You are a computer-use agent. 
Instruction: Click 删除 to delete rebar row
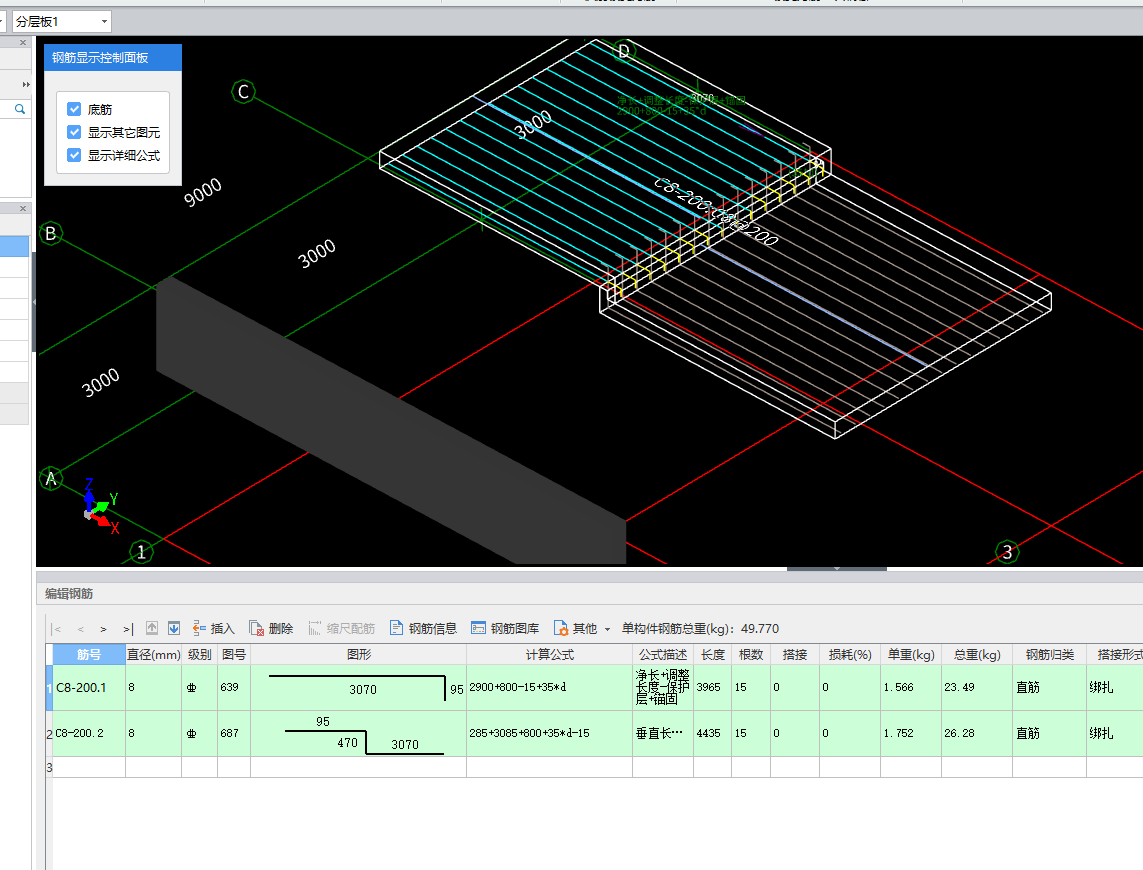(271, 629)
